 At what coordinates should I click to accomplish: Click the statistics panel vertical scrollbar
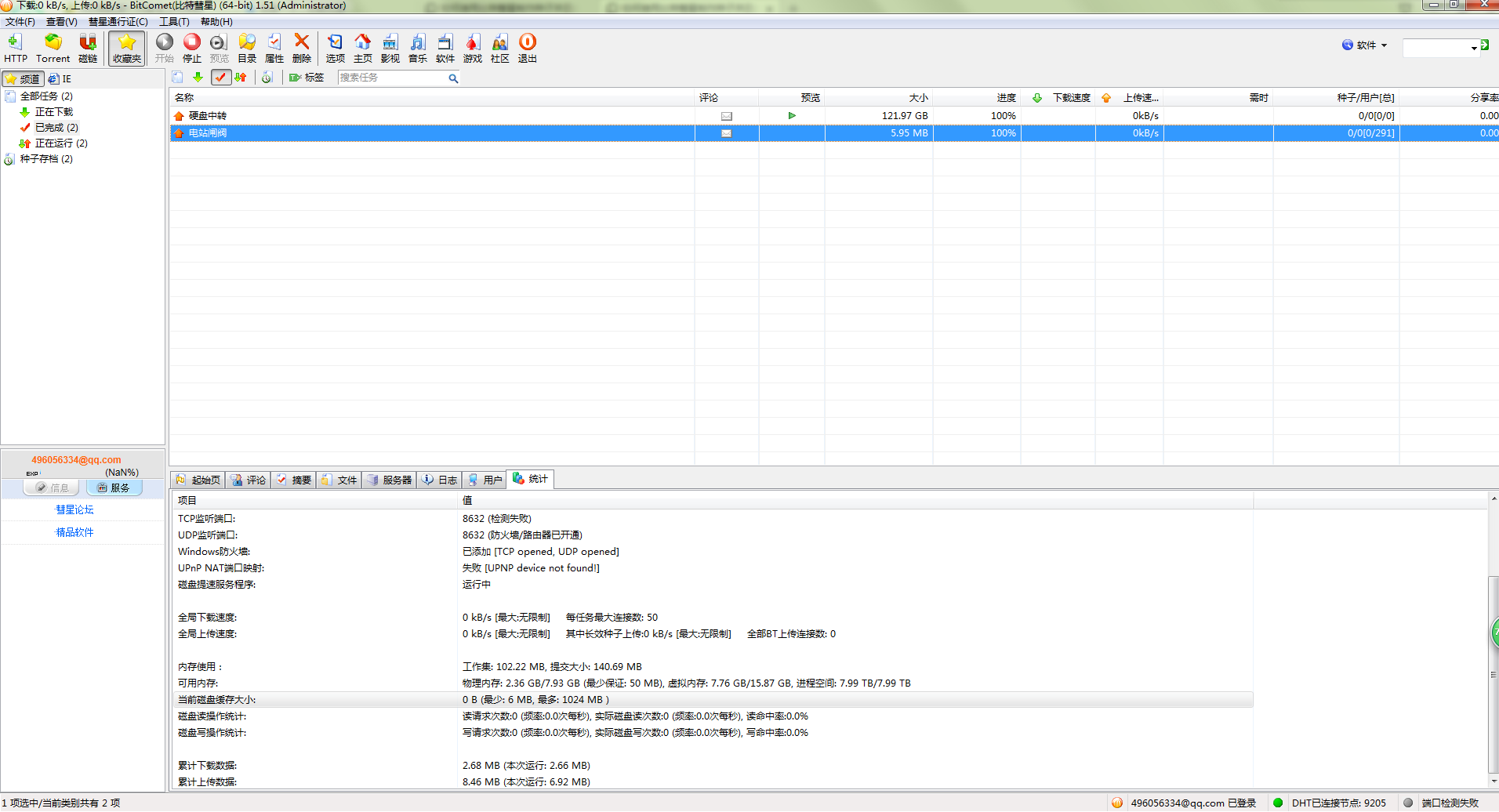pyautogui.click(x=1493, y=674)
